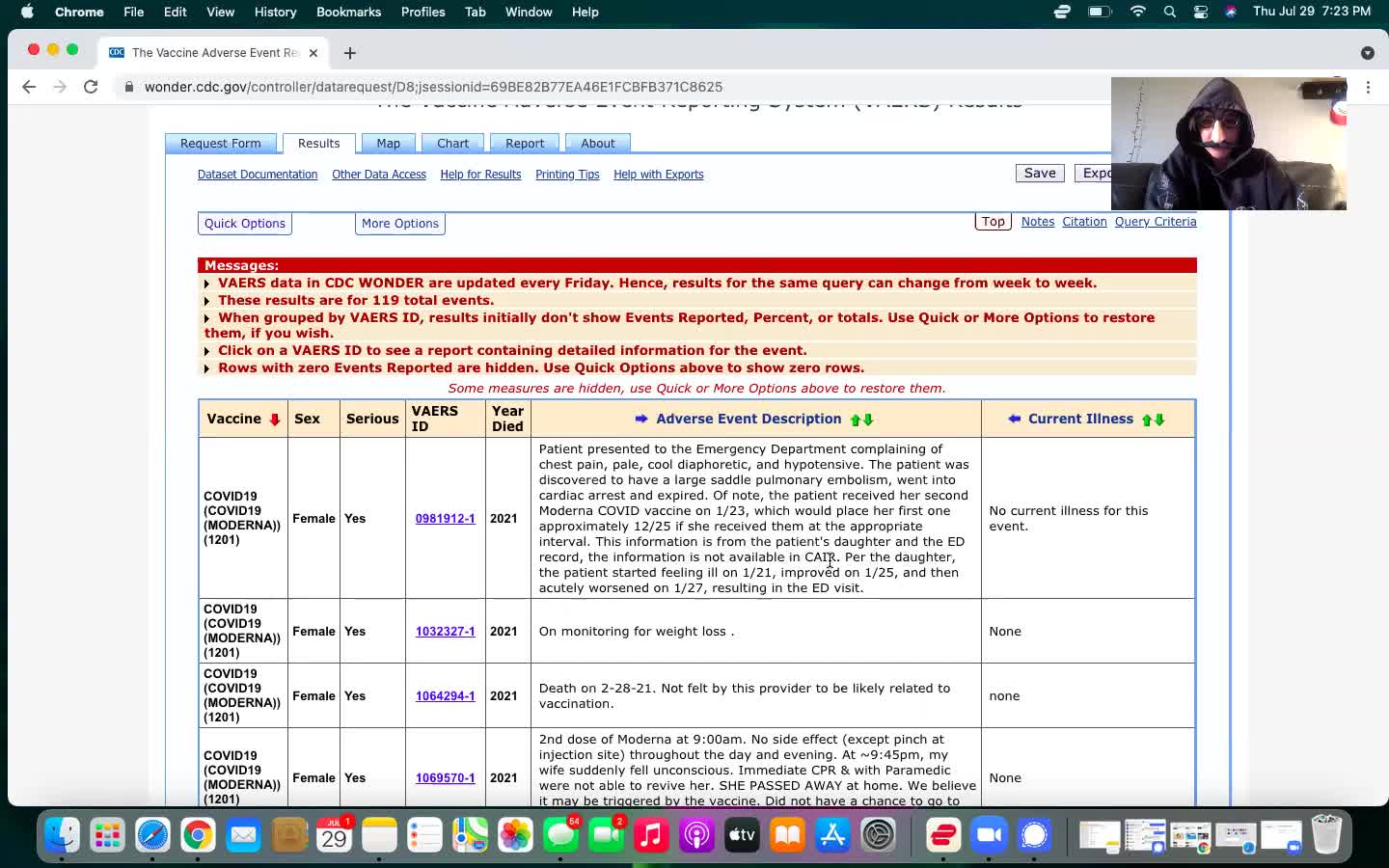
Task: Expand the 'updated every Friday' message
Action: pyautogui.click(x=207, y=284)
